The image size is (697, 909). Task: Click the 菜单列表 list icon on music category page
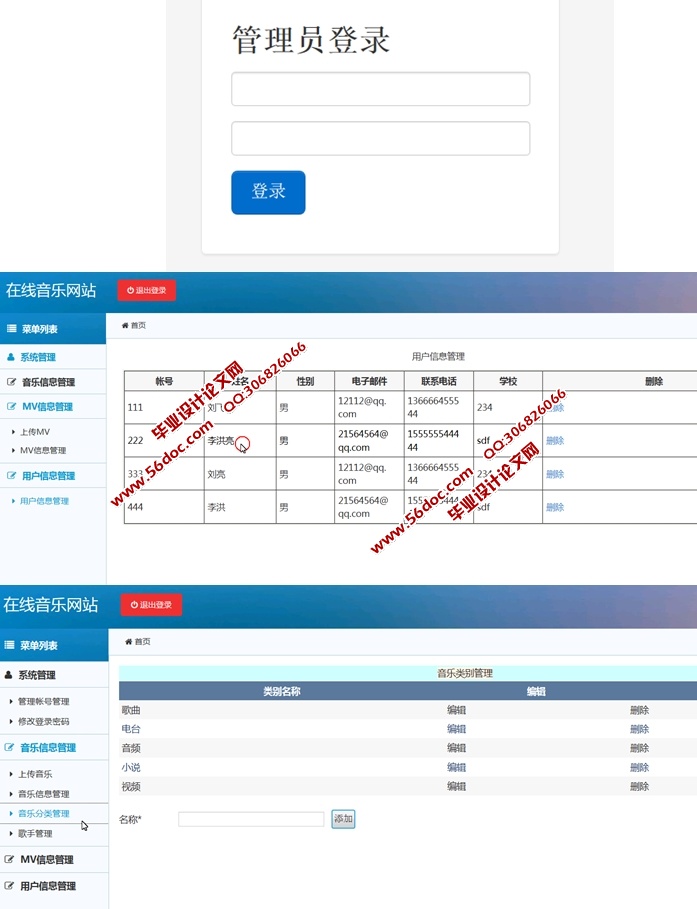pyautogui.click(x=9, y=645)
